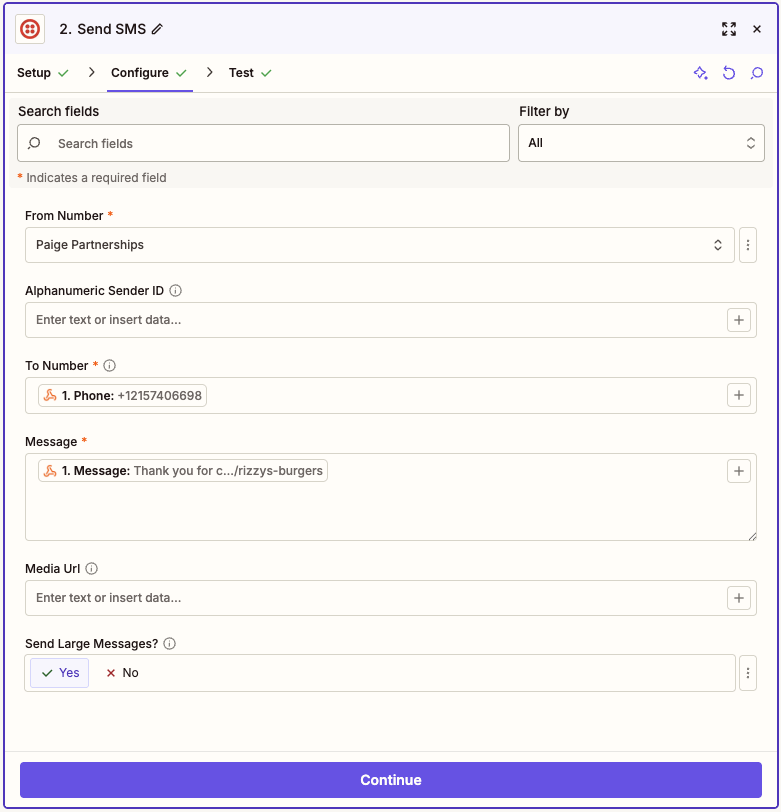Select Yes for Send Large Messages
This screenshot has width=781, height=812.
tap(60, 673)
